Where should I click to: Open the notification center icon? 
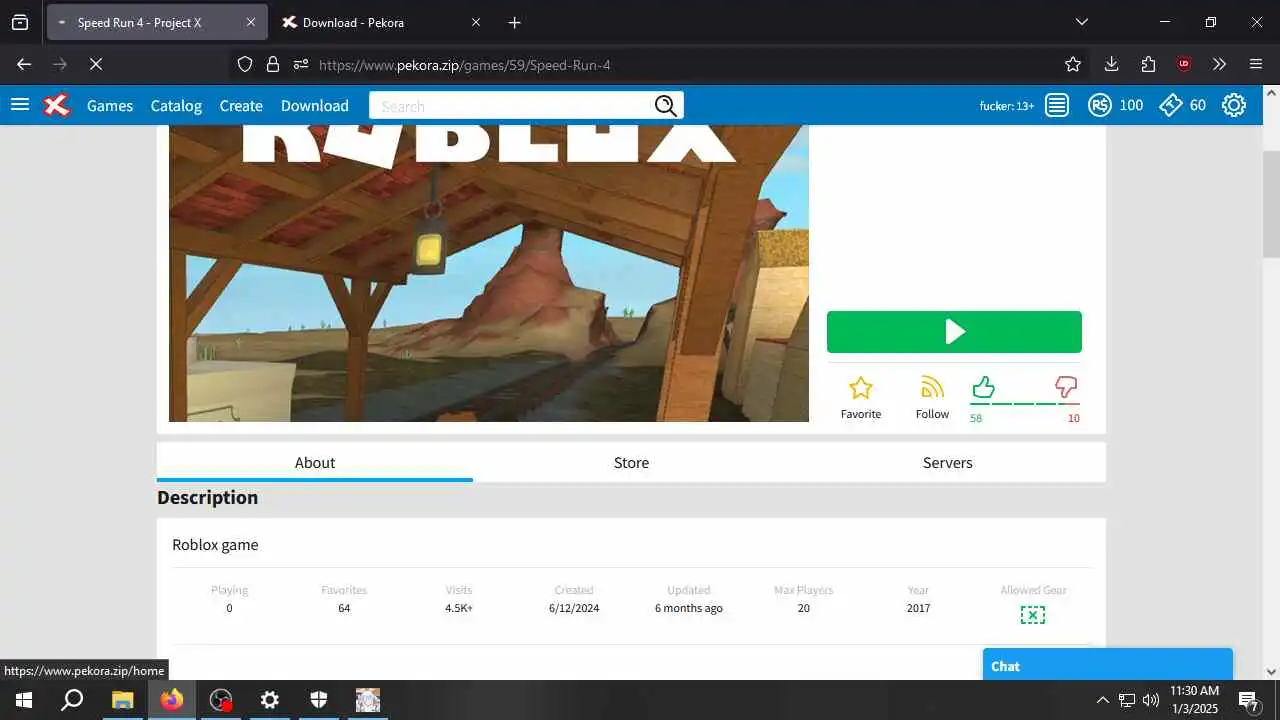click(x=1248, y=700)
